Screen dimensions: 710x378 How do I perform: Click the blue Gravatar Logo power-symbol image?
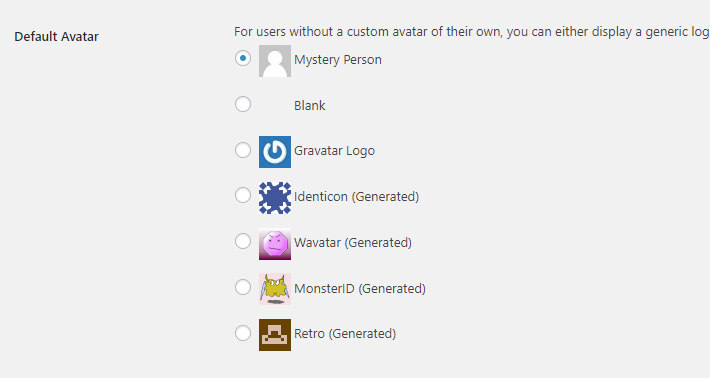[275, 152]
